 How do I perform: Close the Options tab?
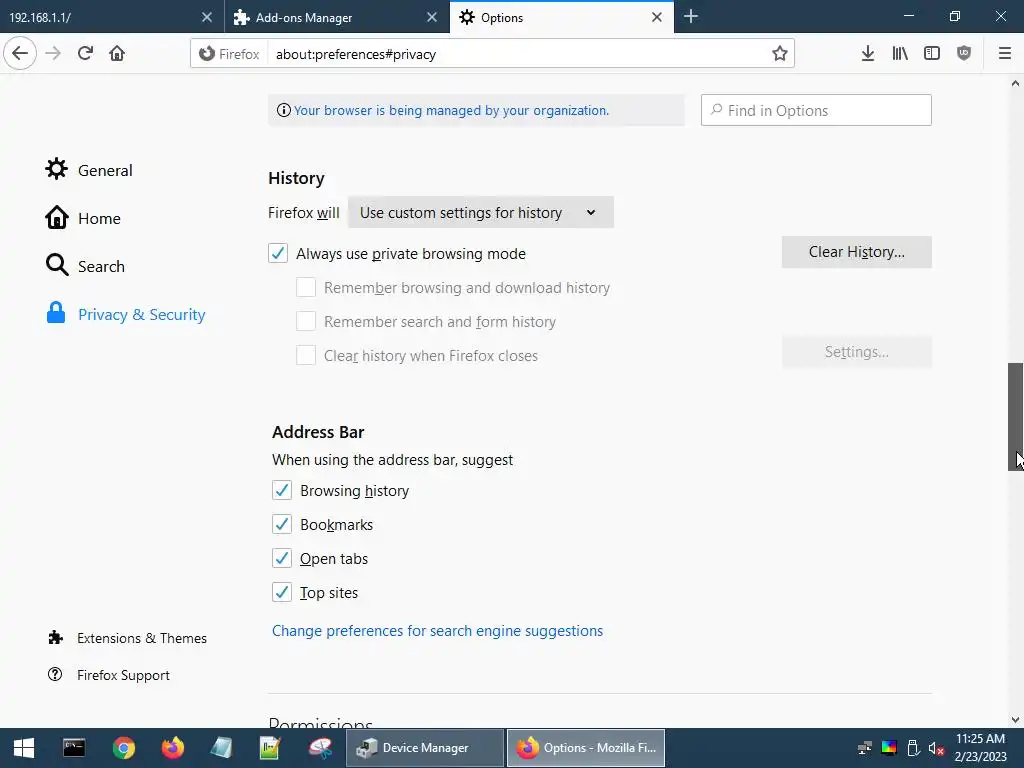click(657, 18)
